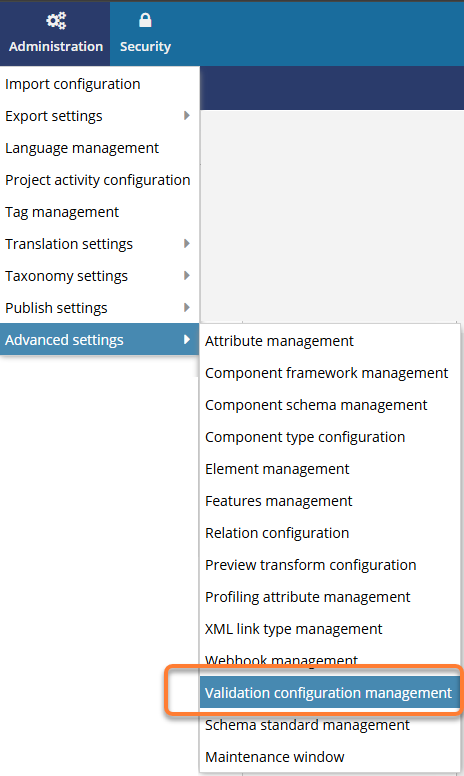Expand the Translation settings submenu arrow
Viewport: 464px width, 776px height.
(186, 243)
